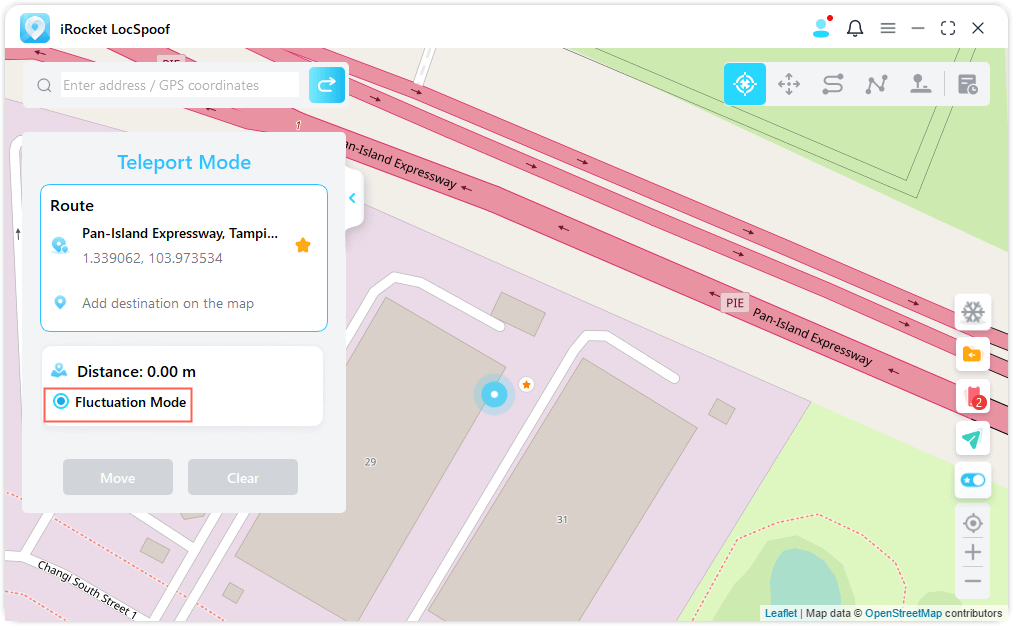Collapse the side panel with the chevron
Image resolution: width=1013 pixels, height=626 pixels.
[352, 198]
